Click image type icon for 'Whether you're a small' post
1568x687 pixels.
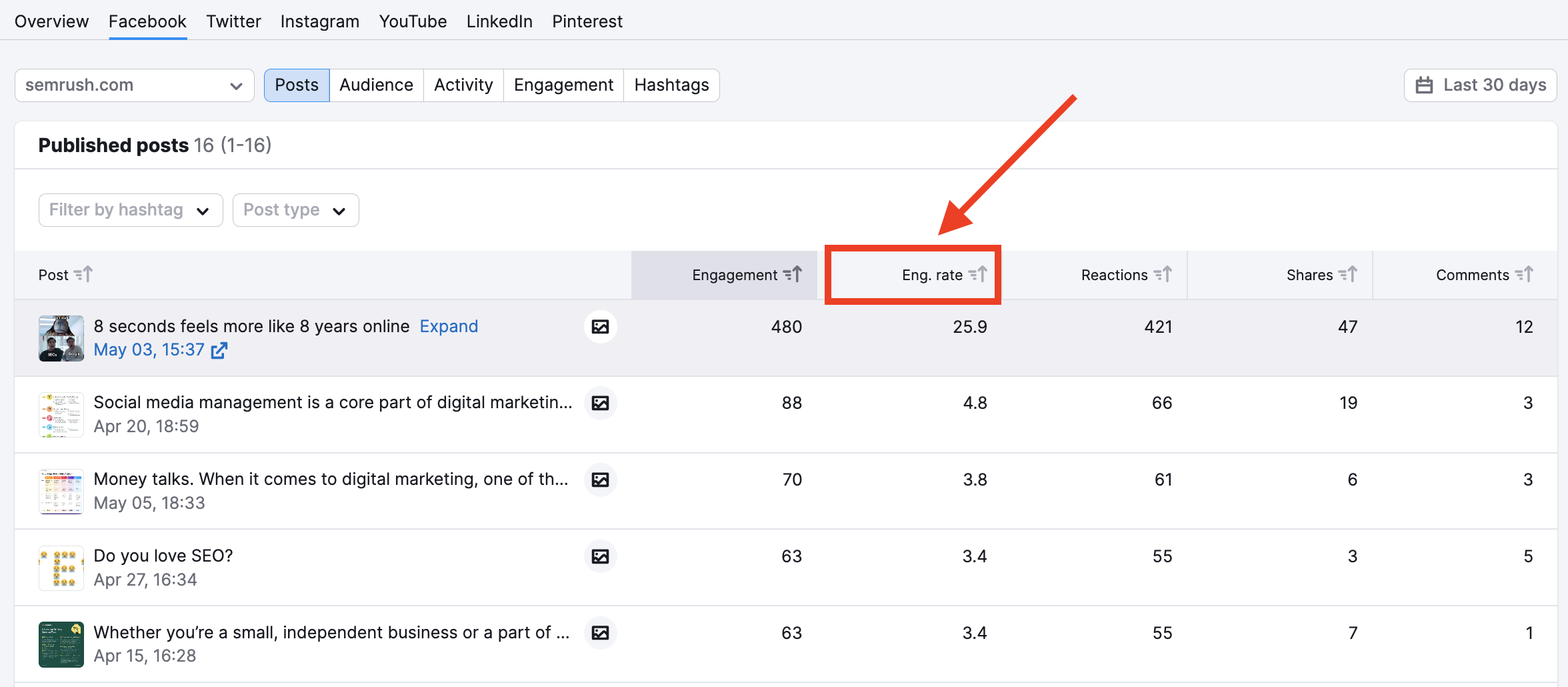tap(601, 633)
